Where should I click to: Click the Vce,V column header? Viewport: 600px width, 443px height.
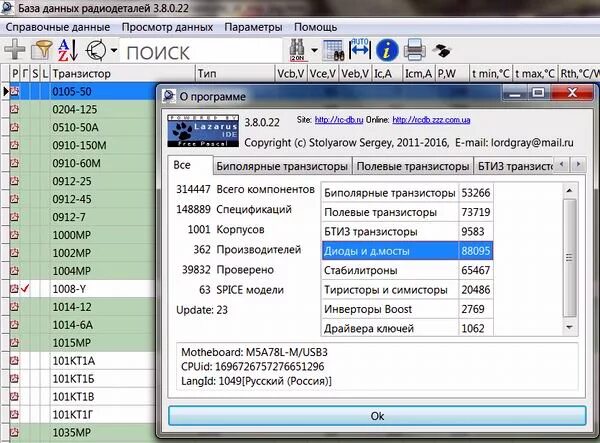click(323, 73)
